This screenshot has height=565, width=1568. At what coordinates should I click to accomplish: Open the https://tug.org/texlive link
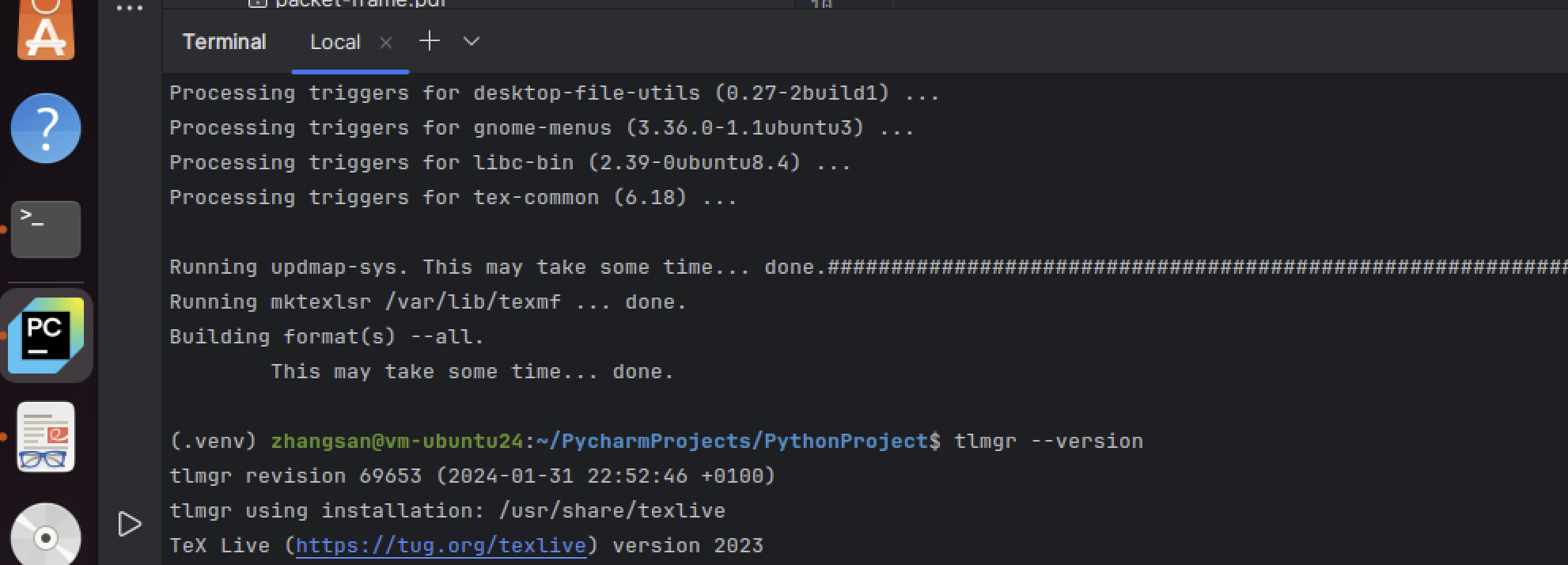441,545
